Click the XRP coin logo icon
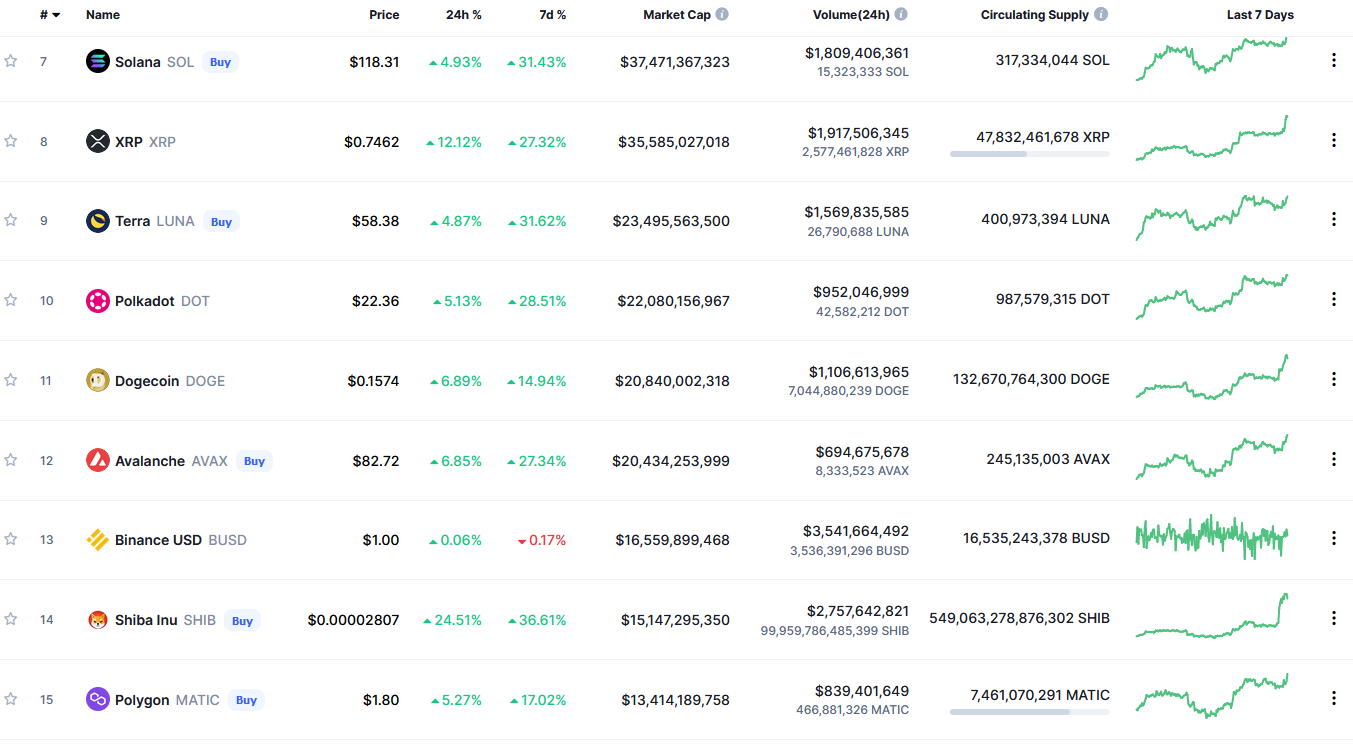 [x=97, y=141]
